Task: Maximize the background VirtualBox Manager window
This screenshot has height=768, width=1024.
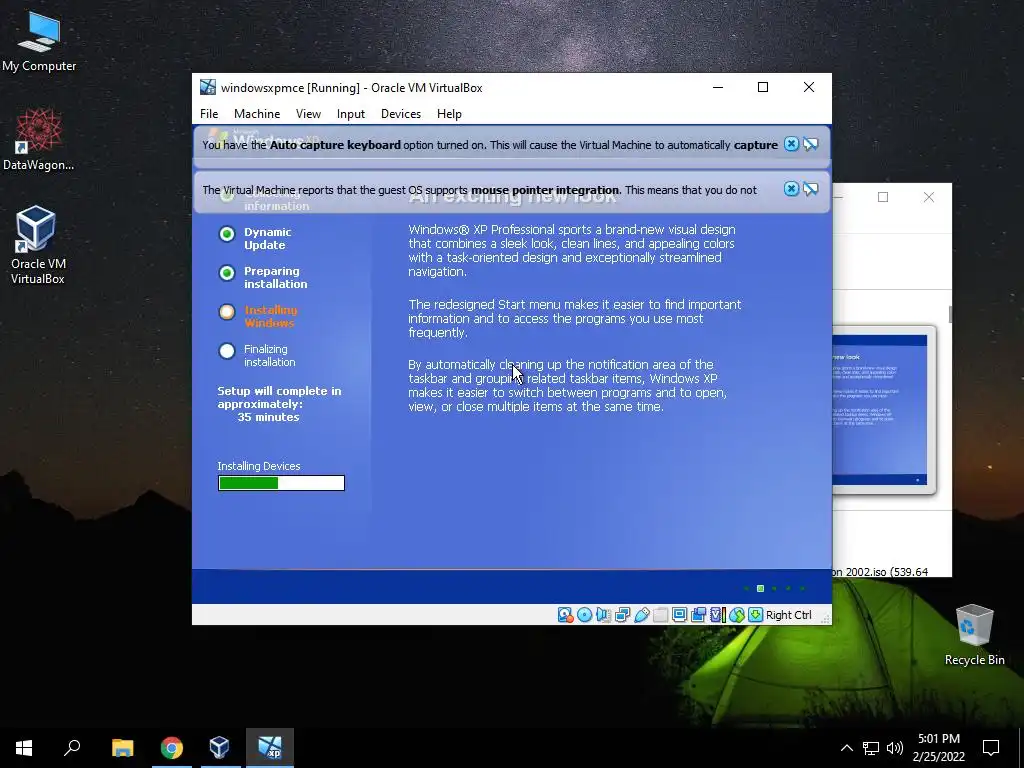Action: click(883, 197)
